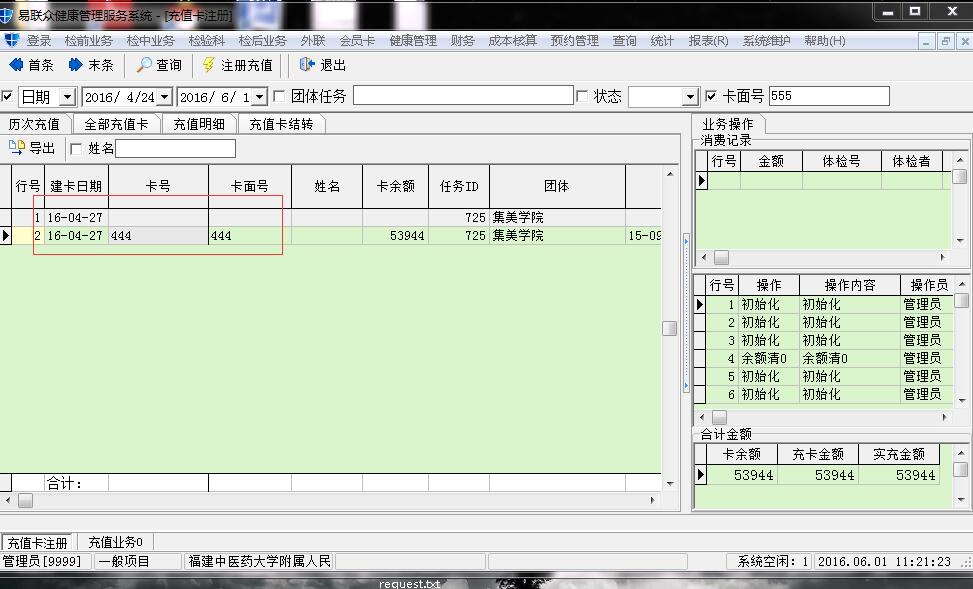Image resolution: width=973 pixels, height=589 pixels.
Task: Select card number 444 in 卡号 column
Action: (x=158, y=236)
